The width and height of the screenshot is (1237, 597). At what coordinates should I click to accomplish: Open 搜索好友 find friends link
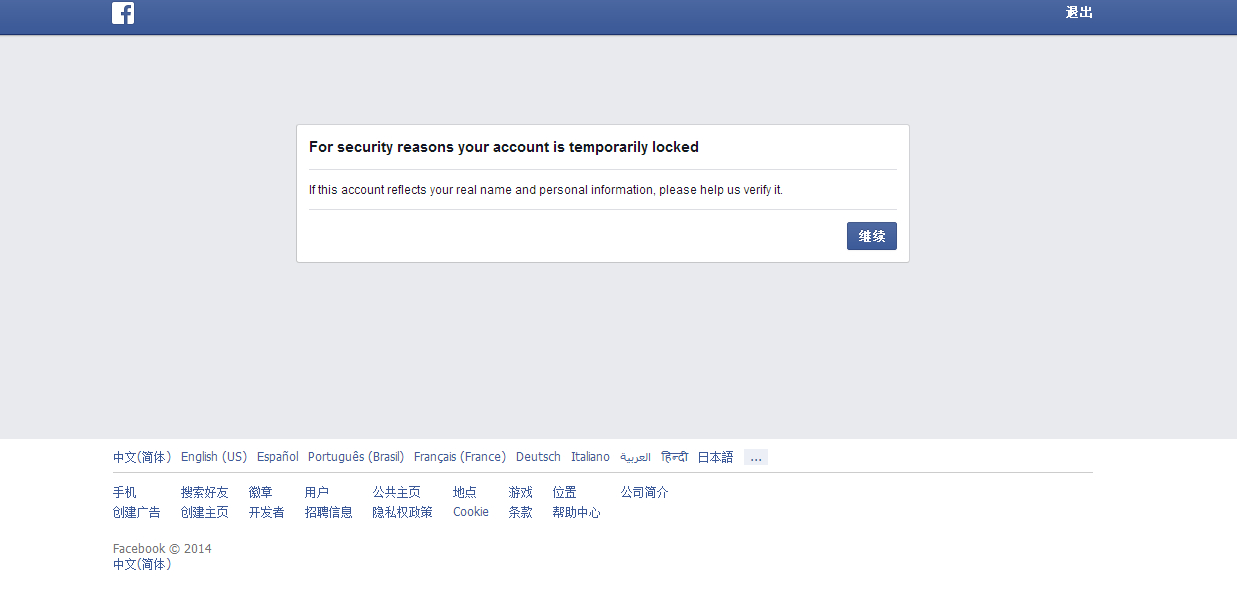point(205,492)
